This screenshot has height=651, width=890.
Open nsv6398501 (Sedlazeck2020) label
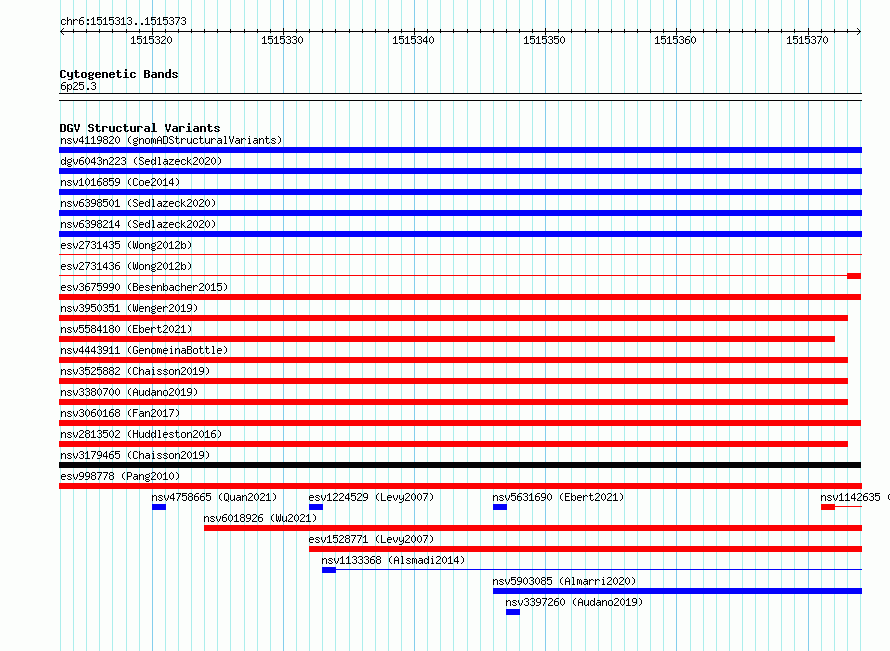138,203
